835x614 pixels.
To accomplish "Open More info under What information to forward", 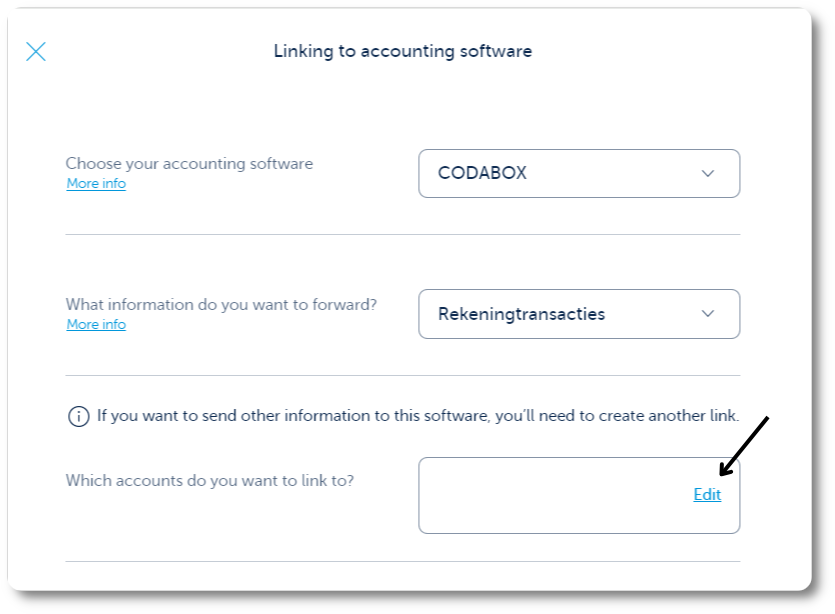I will [x=96, y=324].
